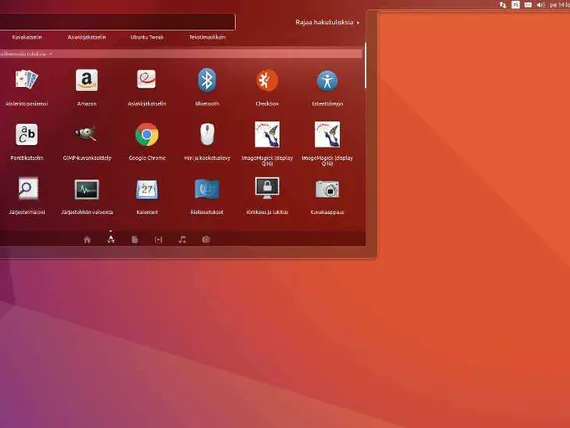570x428 pixels.
Task: Switch to the Applications lens
Action: (x=111, y=239)
